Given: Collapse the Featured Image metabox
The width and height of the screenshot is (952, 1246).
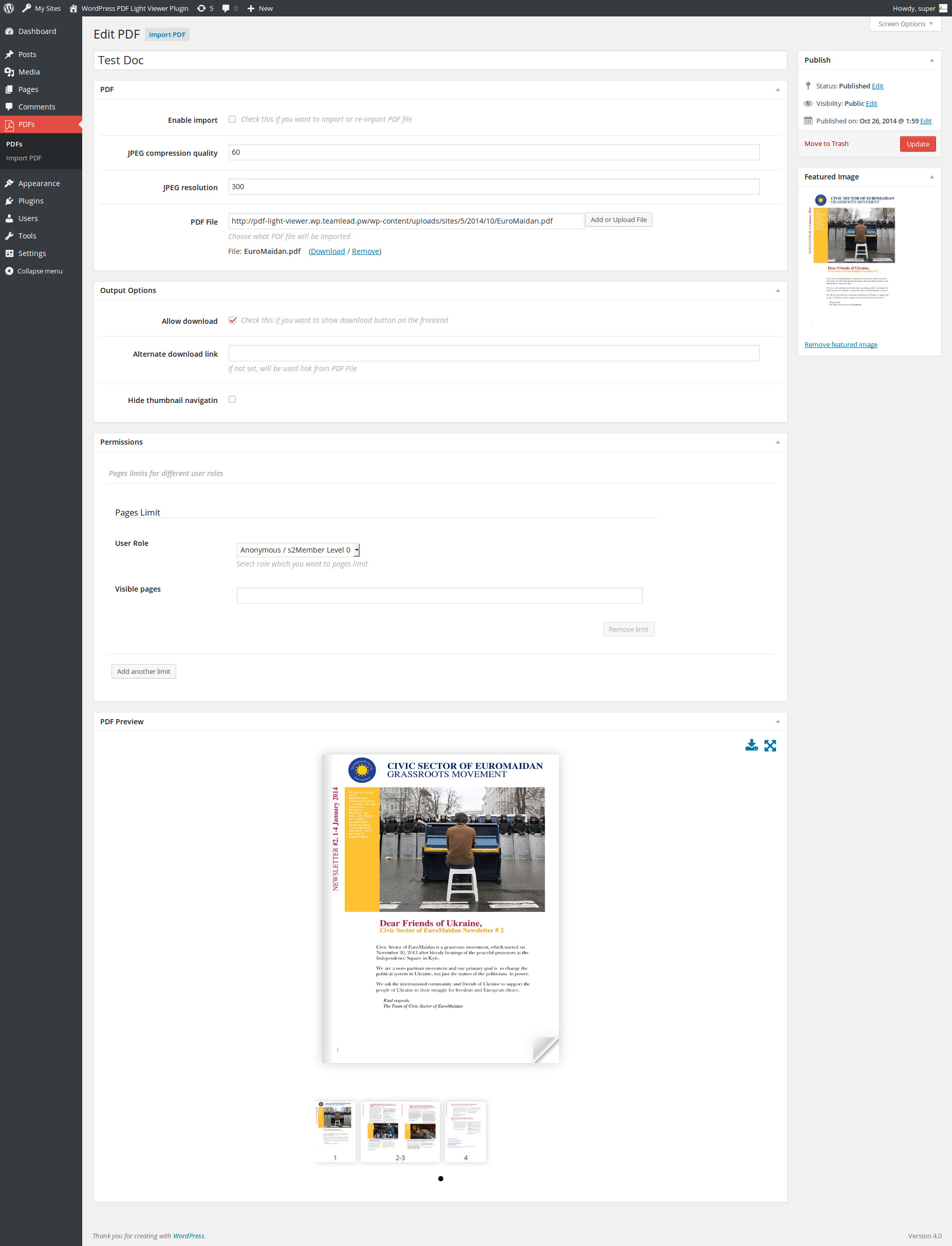Looking at the screenshot, I should pos(931,177).
